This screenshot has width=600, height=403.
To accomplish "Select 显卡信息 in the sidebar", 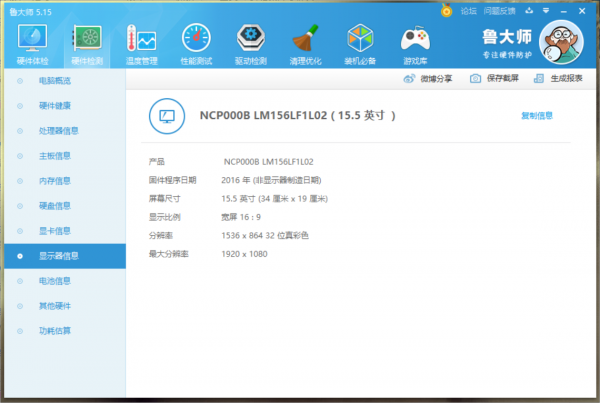I will pyautogui.click(x=65, y=231).
